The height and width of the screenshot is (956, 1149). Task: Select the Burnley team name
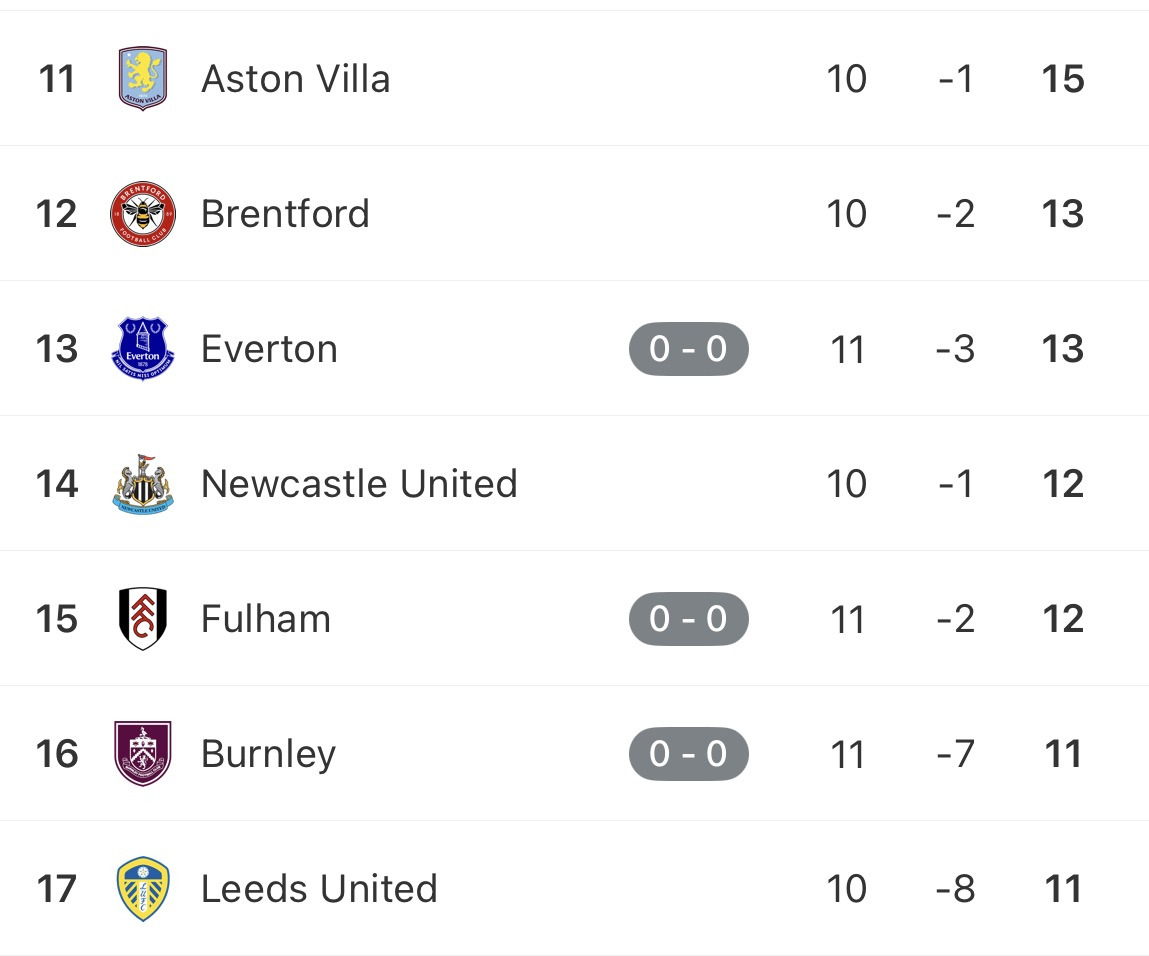pyautogui.click(x=268, y=754)
